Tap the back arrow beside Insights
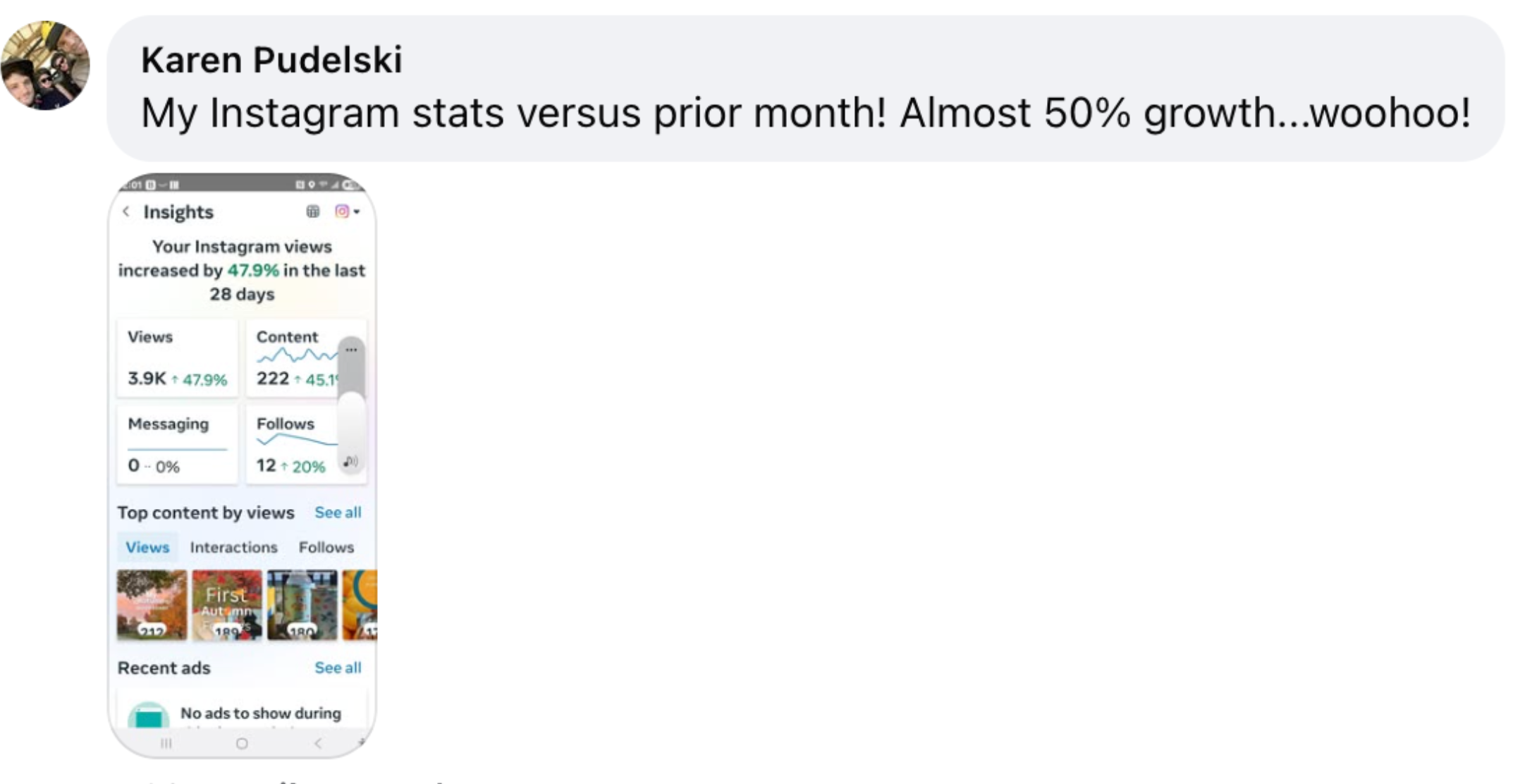This screenshot has height=784, width=1513. 126,212
